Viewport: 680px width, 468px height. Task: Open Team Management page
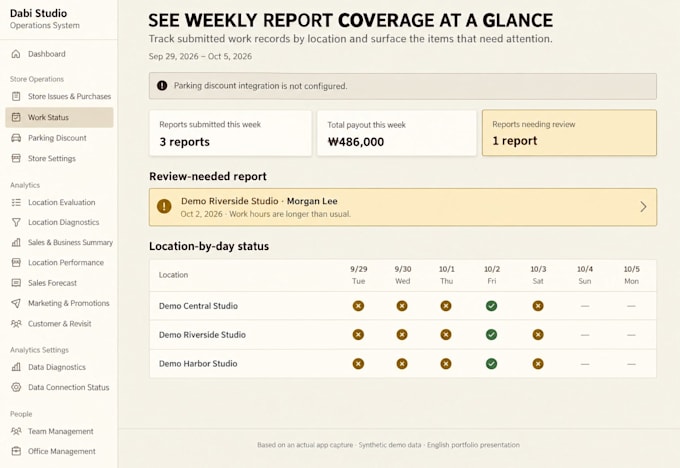(59, 431)
